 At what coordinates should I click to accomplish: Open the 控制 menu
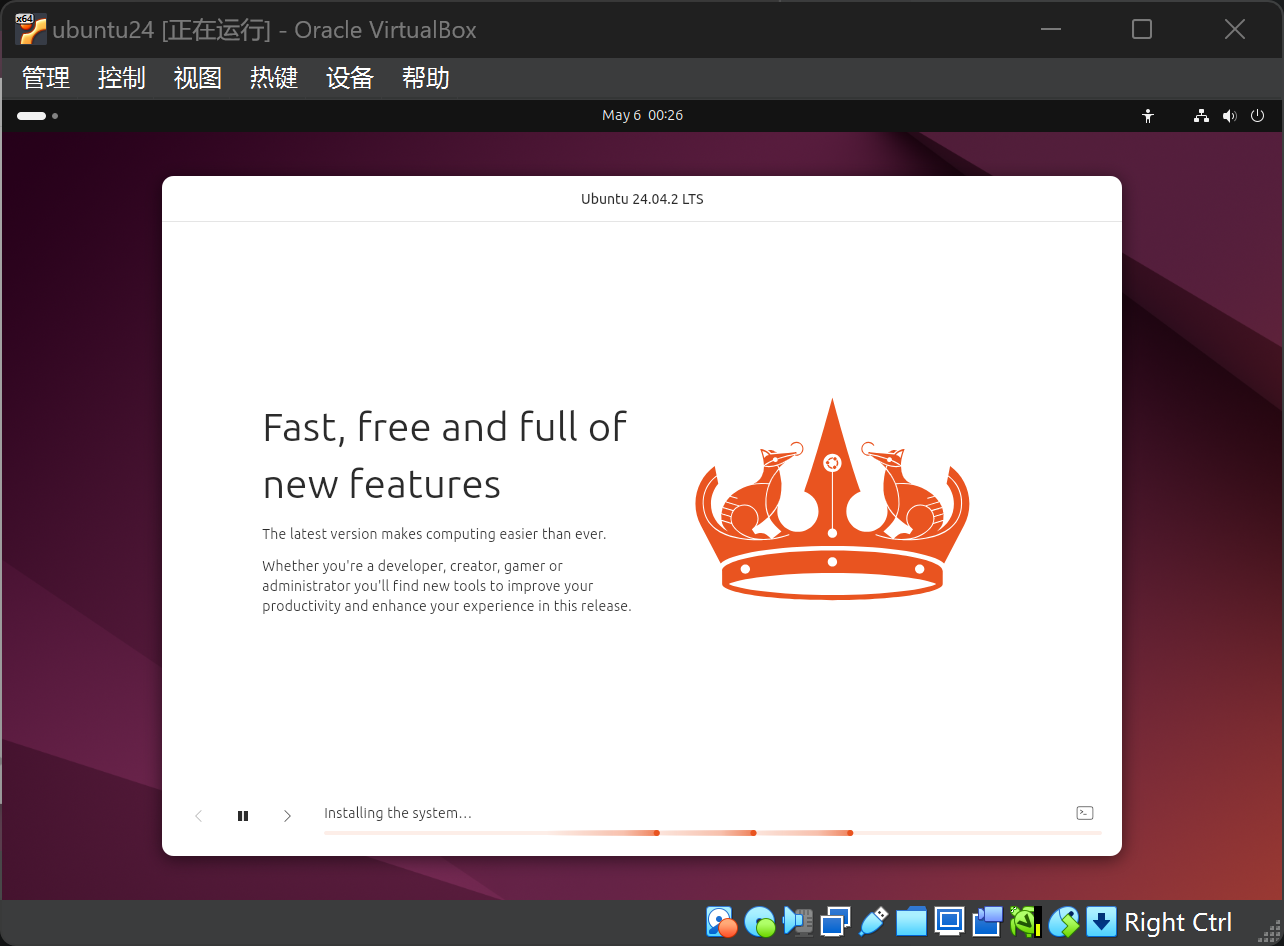pyautogui.click(x=122, y=78)
